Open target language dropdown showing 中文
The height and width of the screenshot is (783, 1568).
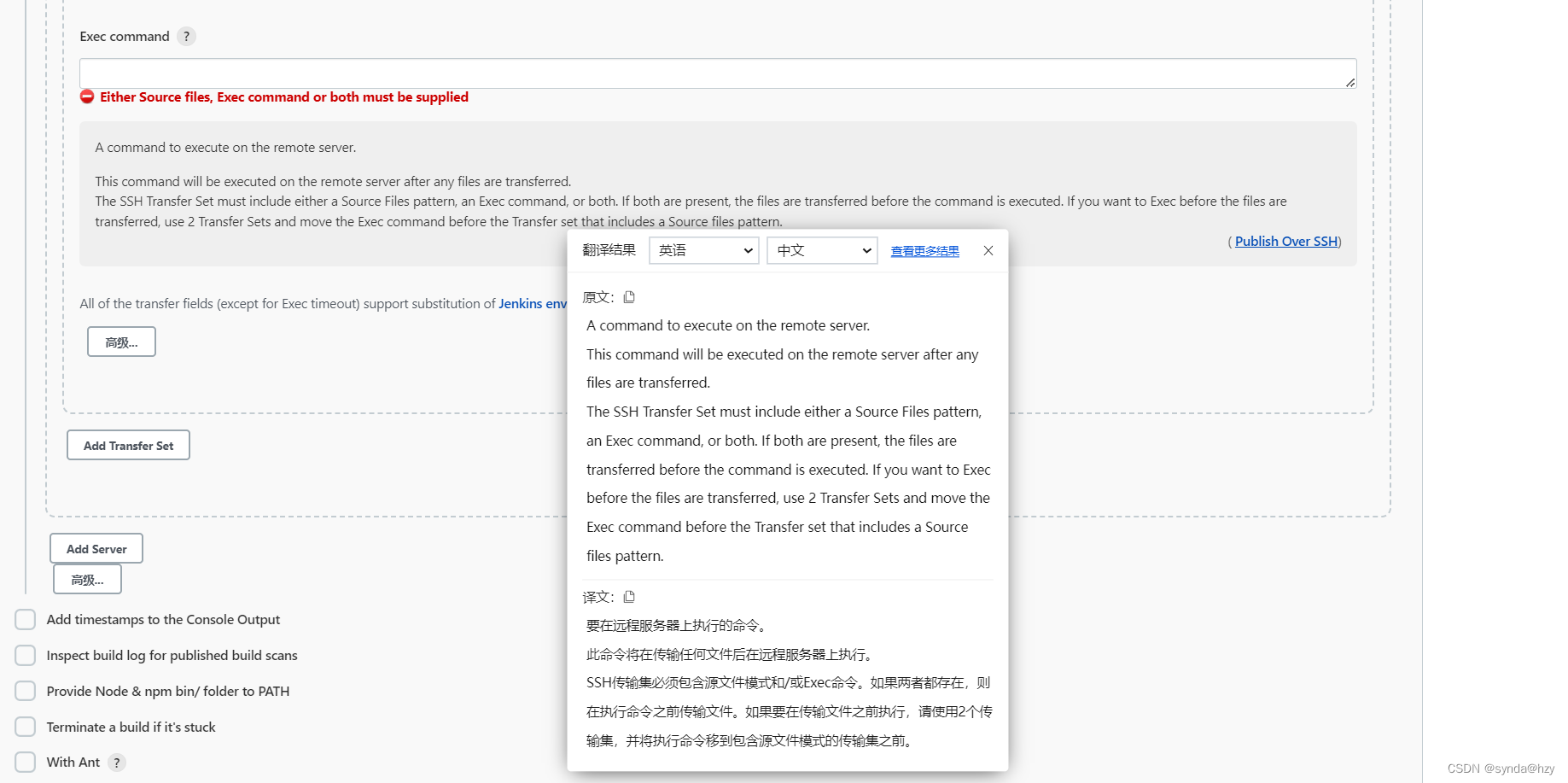[822, 250]
